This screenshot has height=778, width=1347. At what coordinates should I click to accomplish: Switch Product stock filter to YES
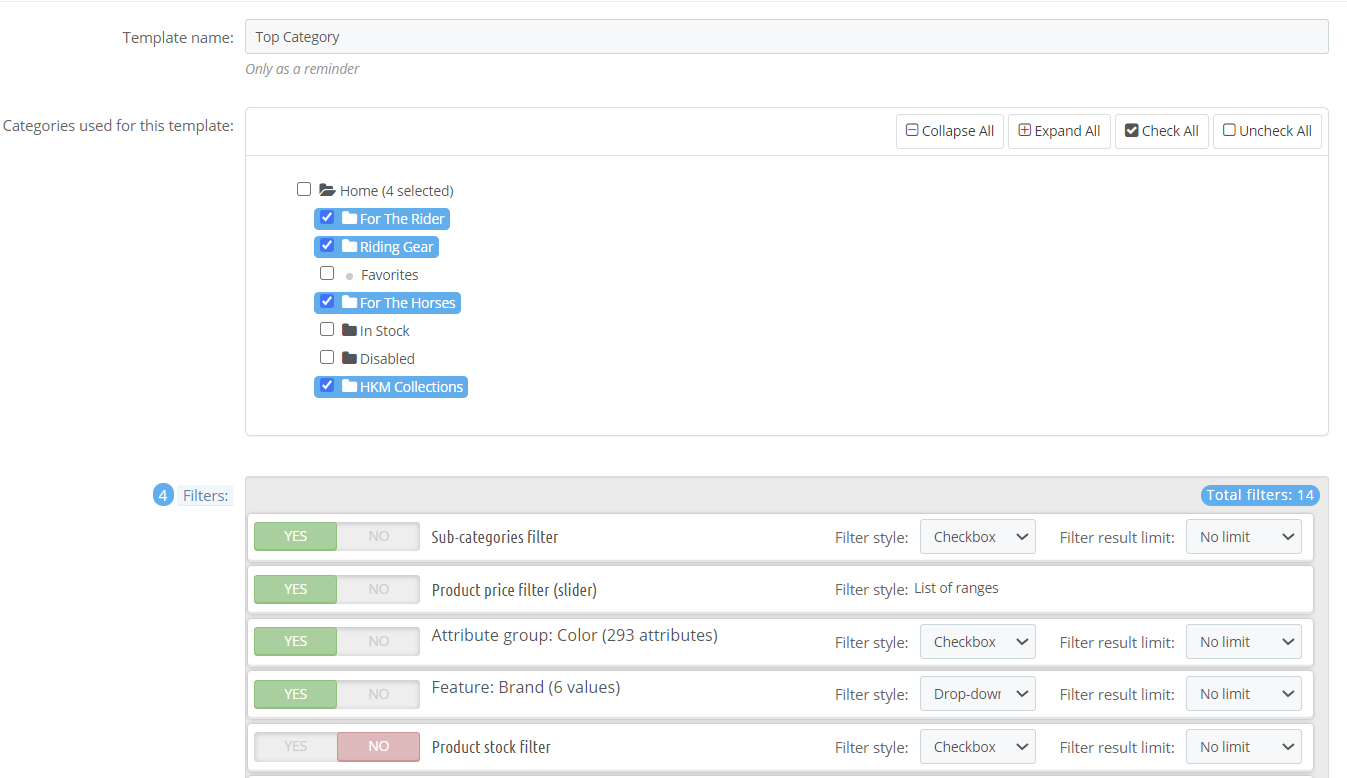pos(295,746)
